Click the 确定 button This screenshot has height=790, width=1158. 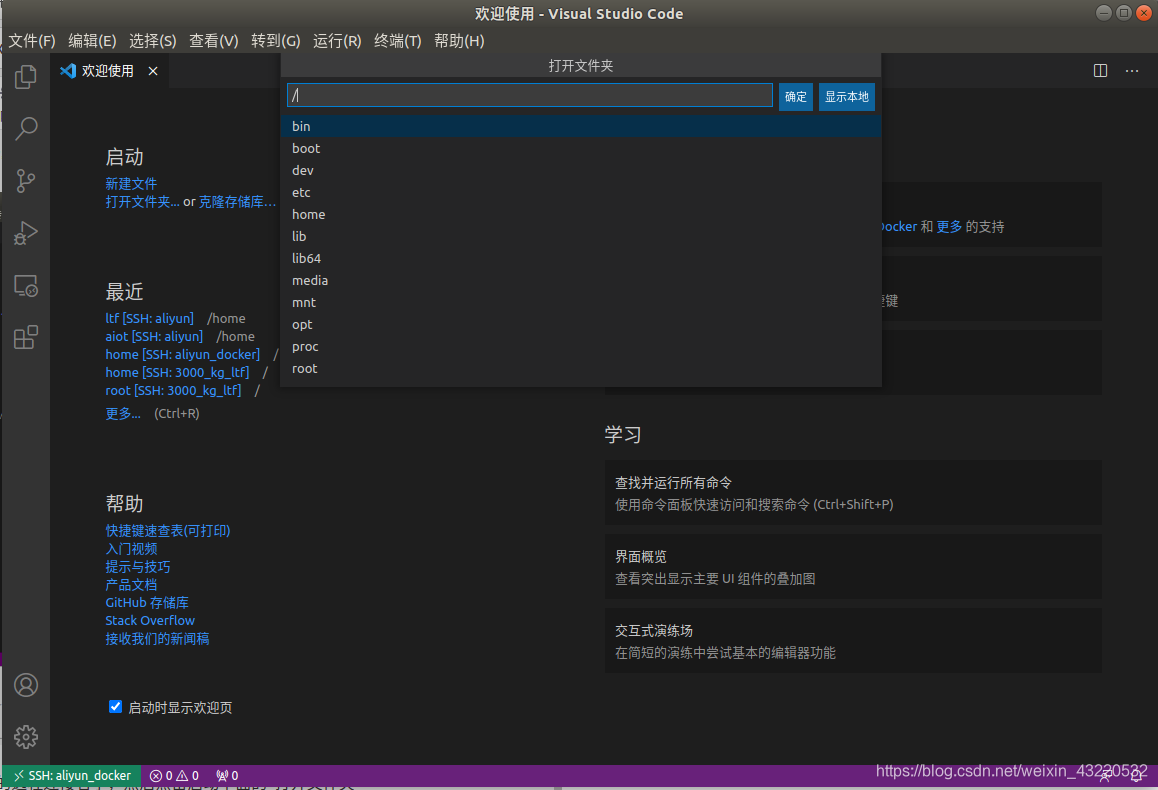(x=795, y=97)
